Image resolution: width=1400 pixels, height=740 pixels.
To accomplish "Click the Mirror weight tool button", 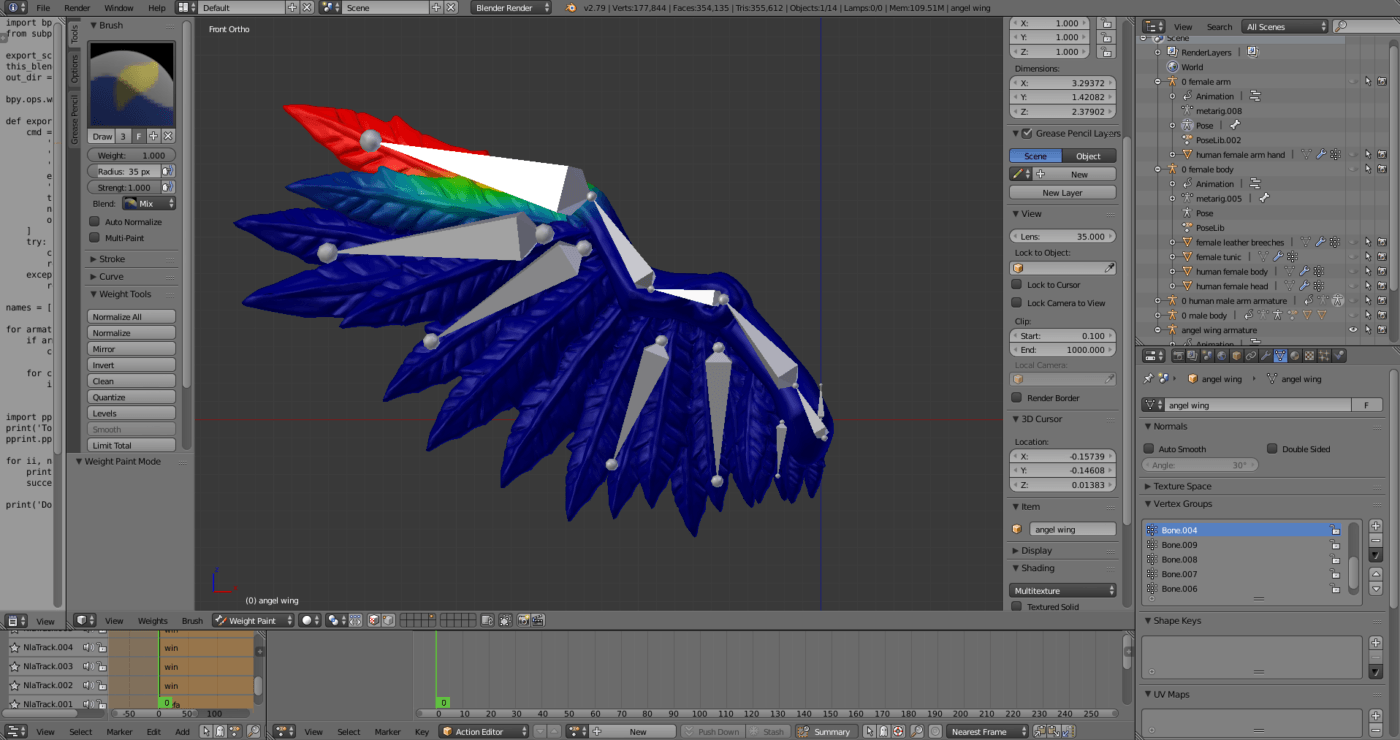I will [x=132, y=349].
